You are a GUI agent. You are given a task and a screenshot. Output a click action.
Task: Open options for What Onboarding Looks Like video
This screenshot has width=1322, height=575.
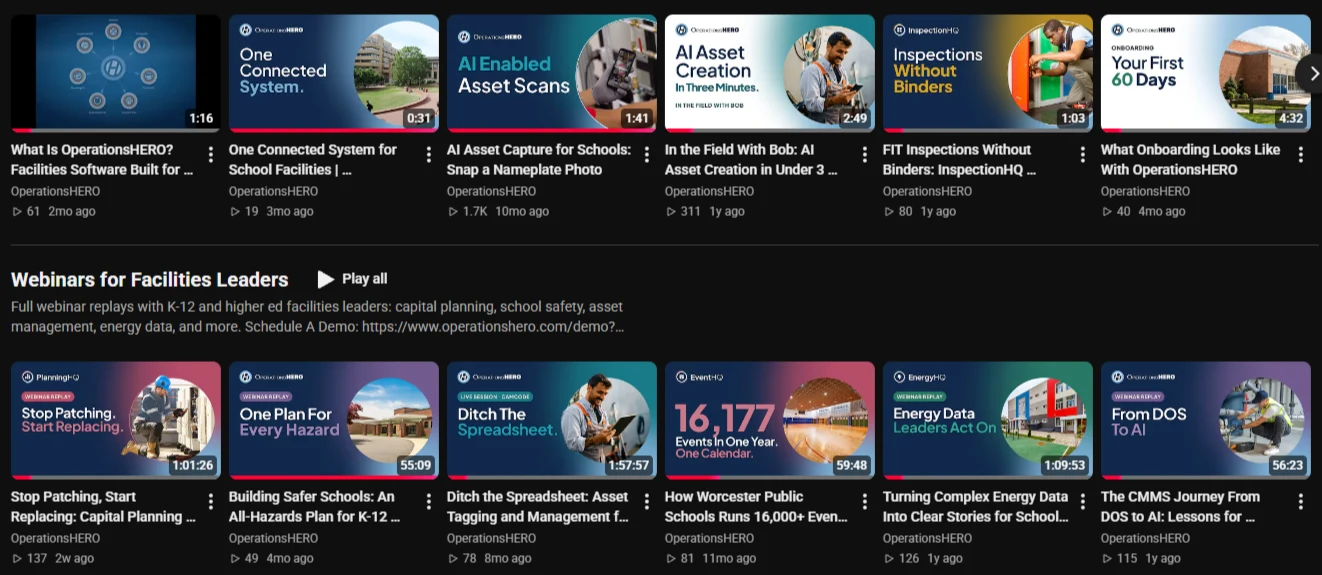(1300, 154)
